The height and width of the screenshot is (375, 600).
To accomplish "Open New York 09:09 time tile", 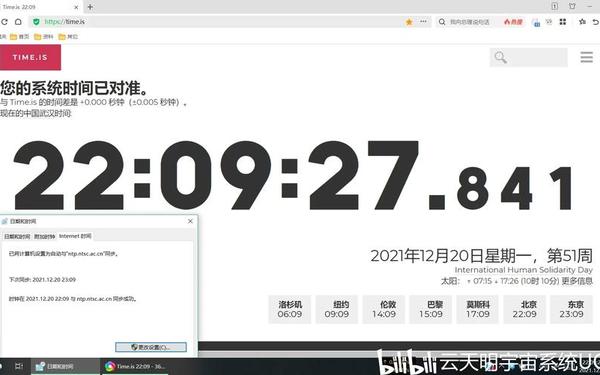I will 337,309.
